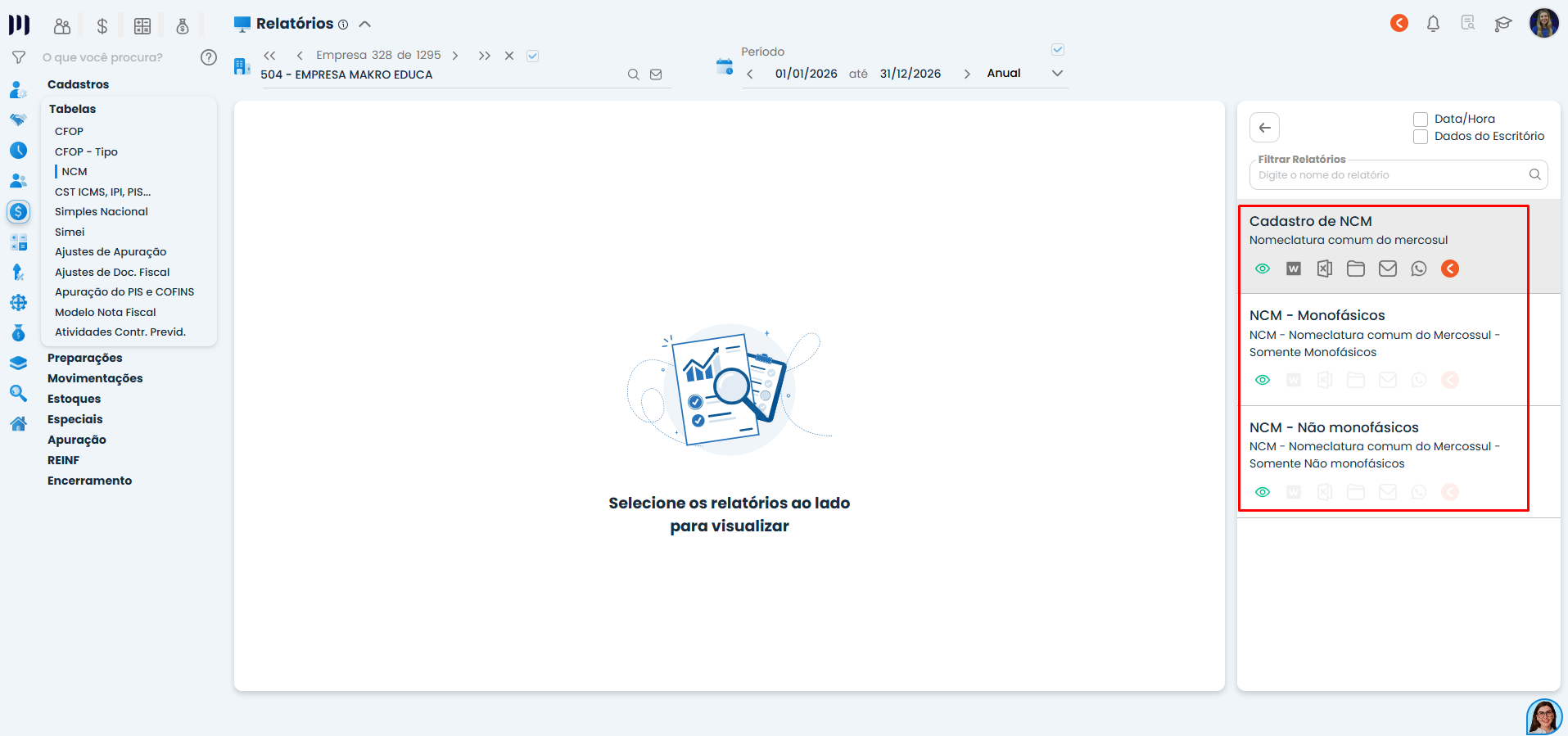This screenshot has height=736, width=1568.
Task: Open the calendar period icon
Action: 724,67
